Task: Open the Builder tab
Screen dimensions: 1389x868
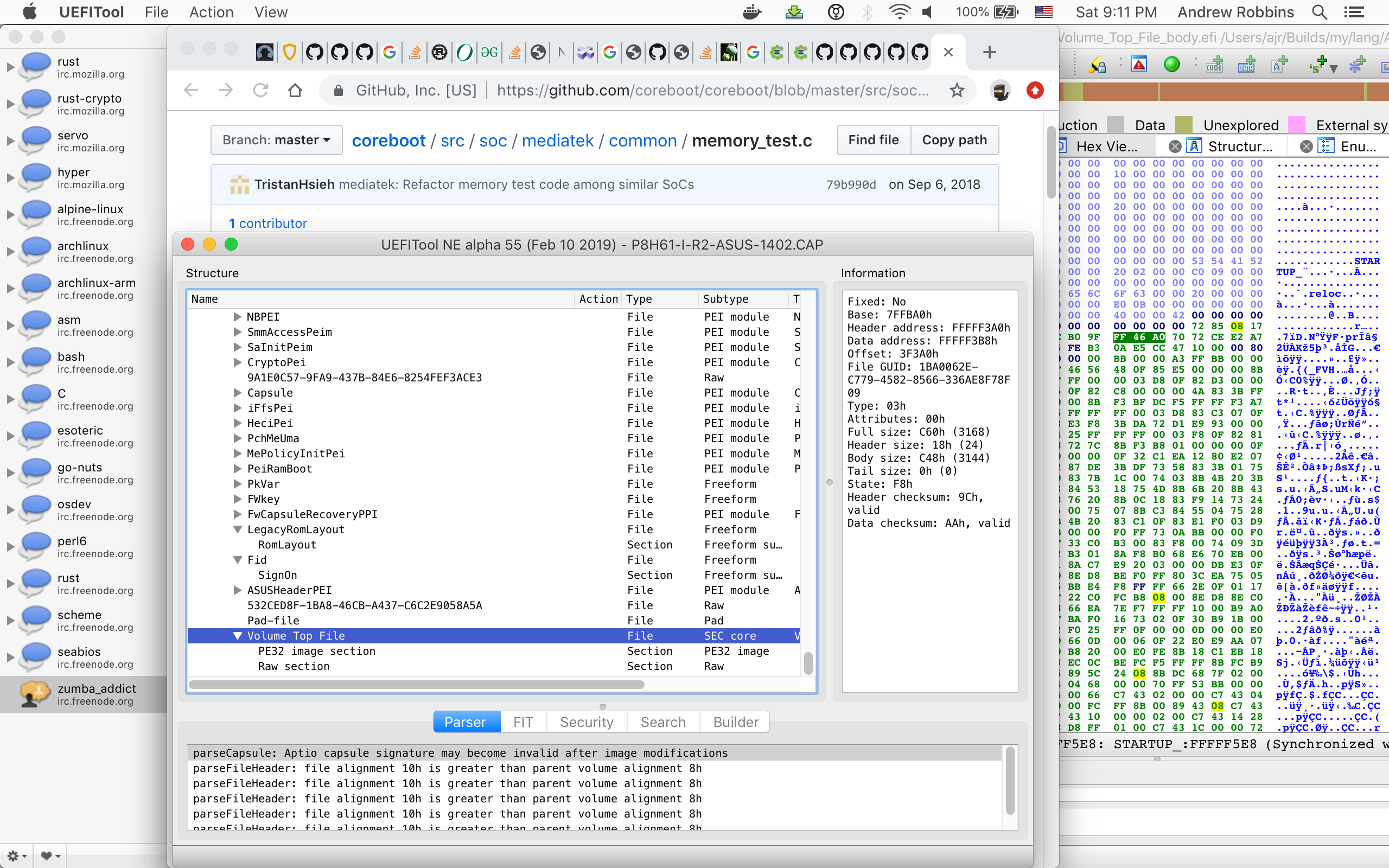Action: pyautogui.click(x=735, y=722)
